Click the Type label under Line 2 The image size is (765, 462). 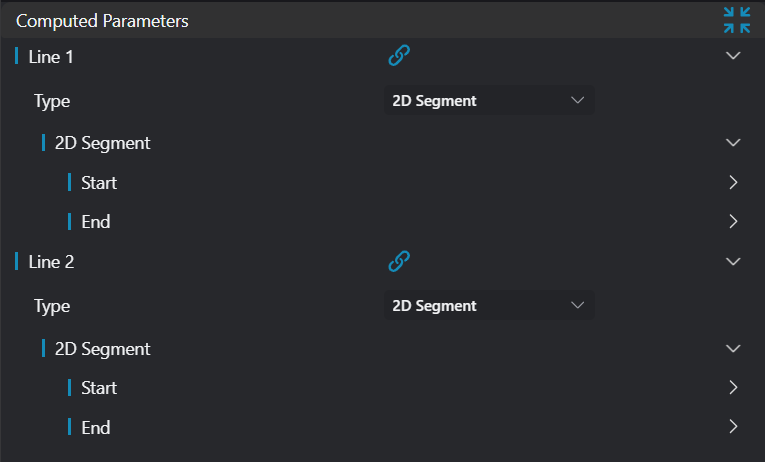click(52, 306)
